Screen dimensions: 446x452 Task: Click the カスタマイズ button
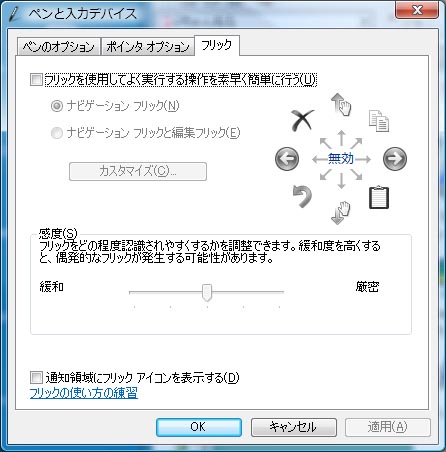[138, 171]
